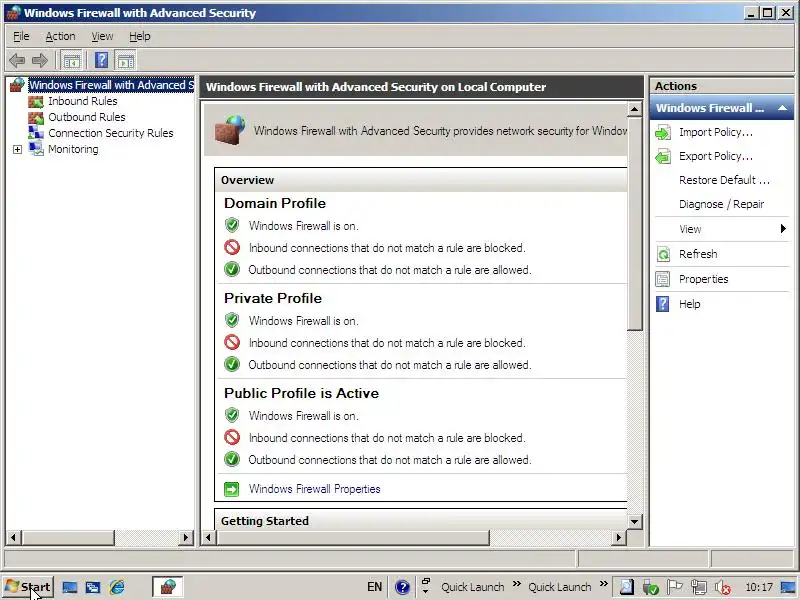Click center pane horizontal scrollbar left arrow
800x600 pixels.
208,537
